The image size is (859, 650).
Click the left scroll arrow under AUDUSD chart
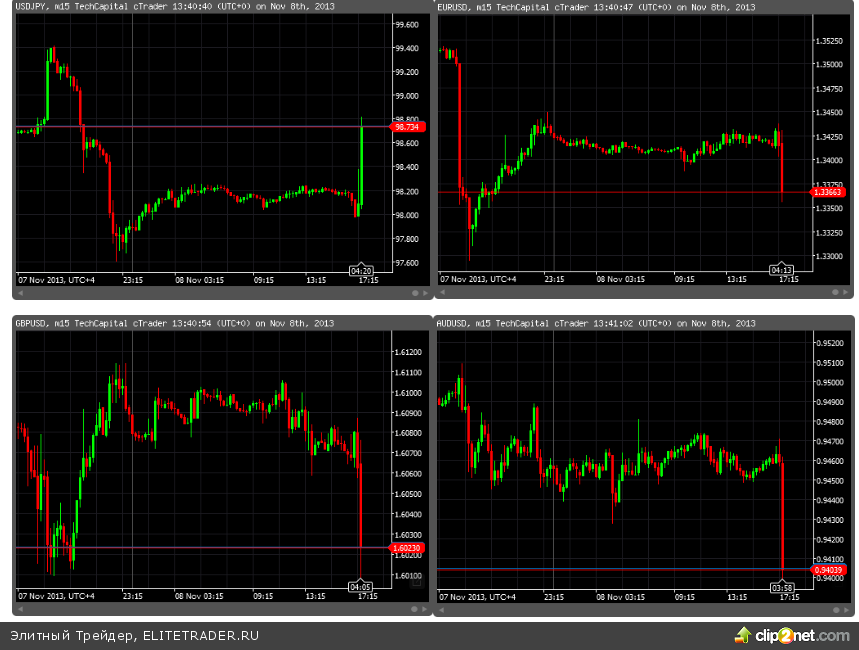(x=441, y=608)
